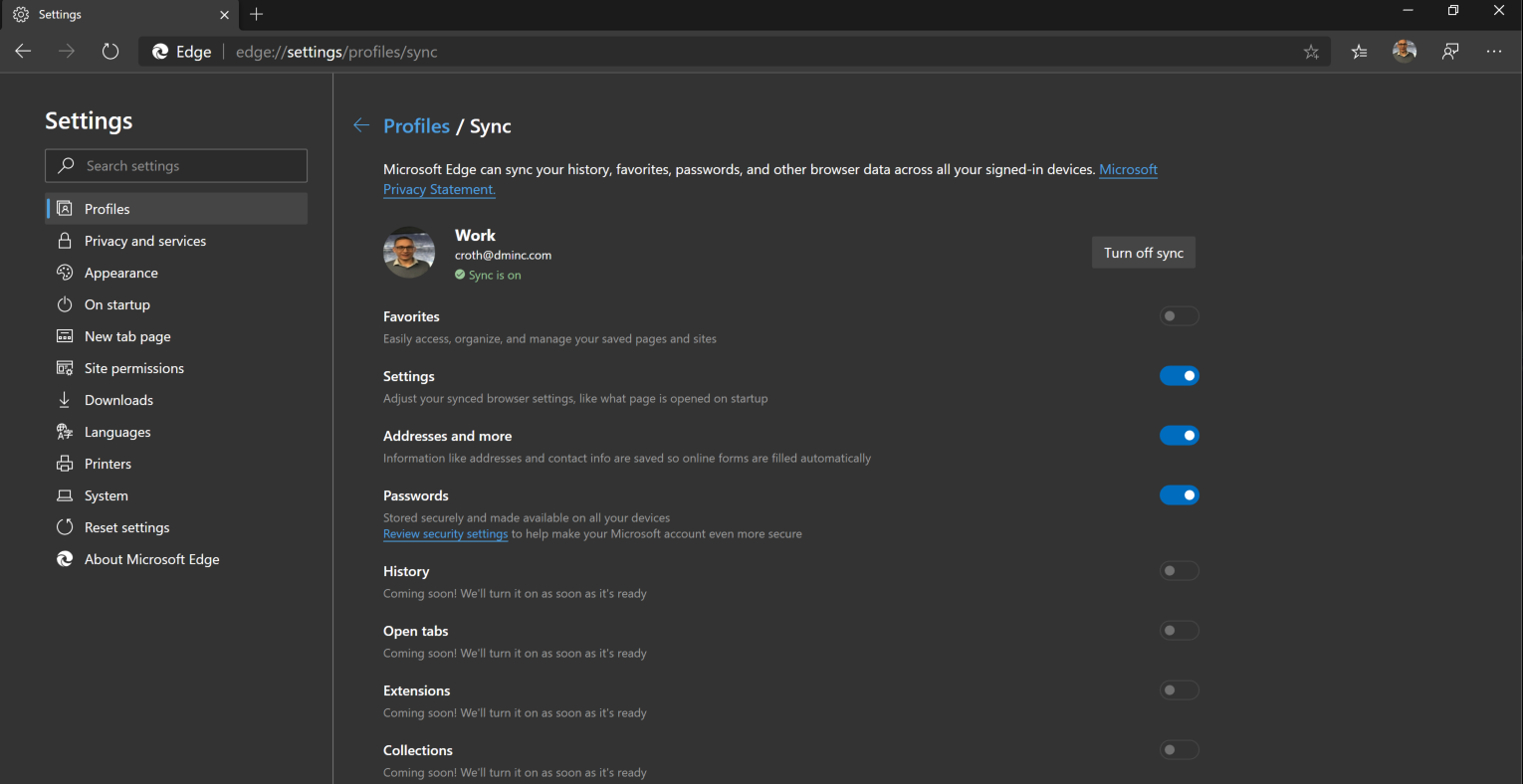
Task: Click the Send feedback icon
Action: pos(1450,52)
